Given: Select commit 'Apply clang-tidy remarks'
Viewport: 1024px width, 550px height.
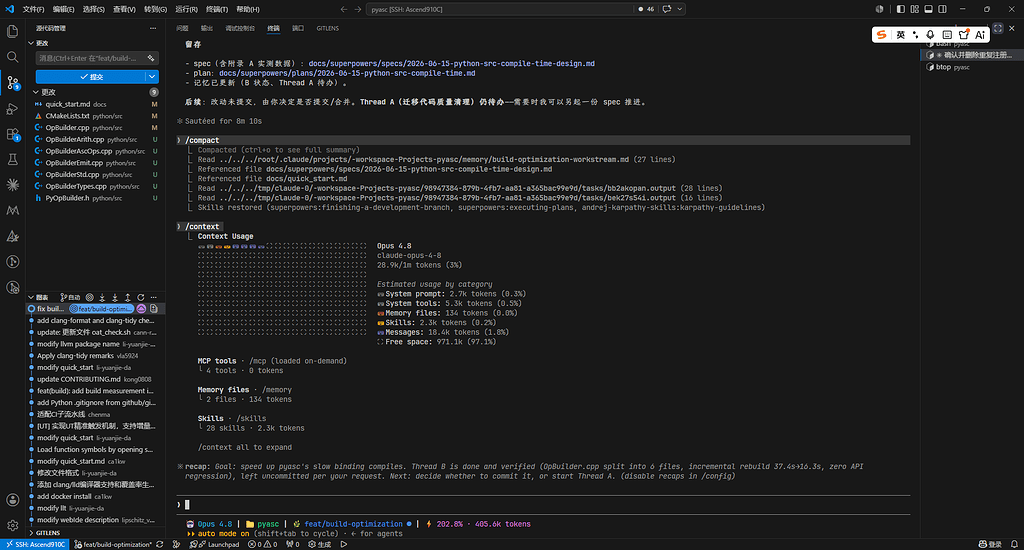Looking at the screenshot, I should pyautogui.click(x=95, y=356).
